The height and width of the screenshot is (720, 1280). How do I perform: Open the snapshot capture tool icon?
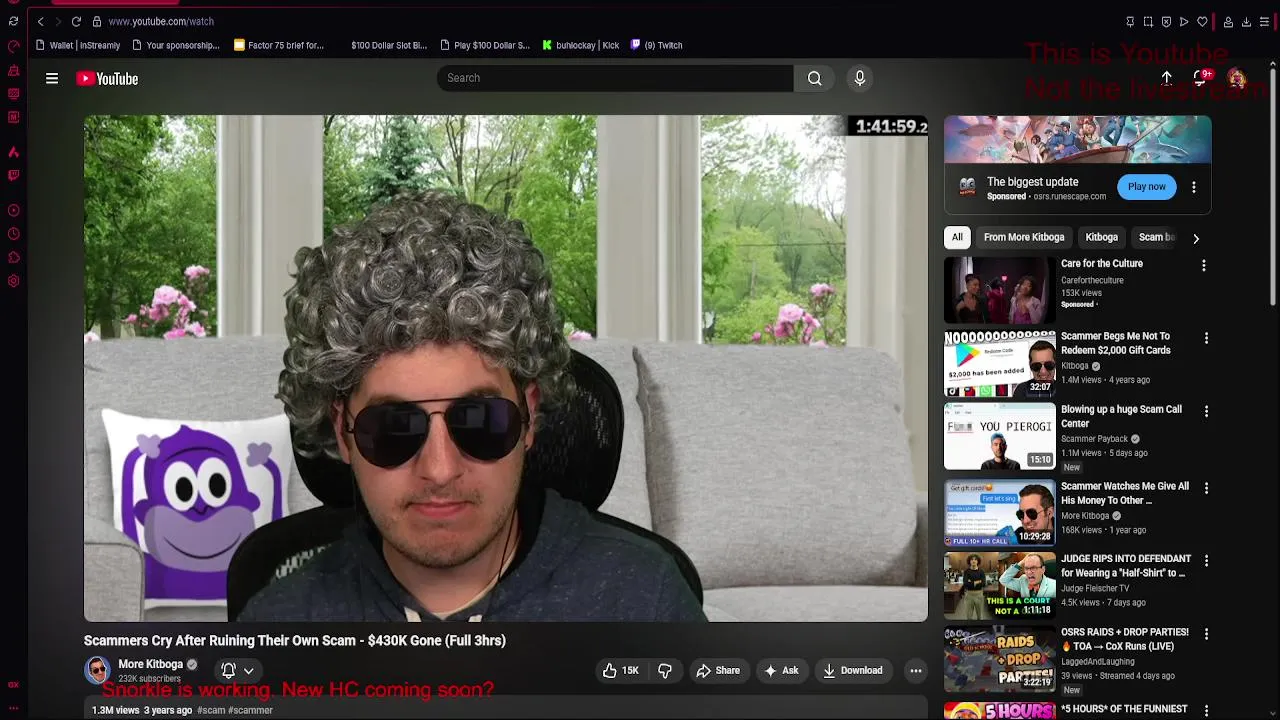pos(1148,21)
